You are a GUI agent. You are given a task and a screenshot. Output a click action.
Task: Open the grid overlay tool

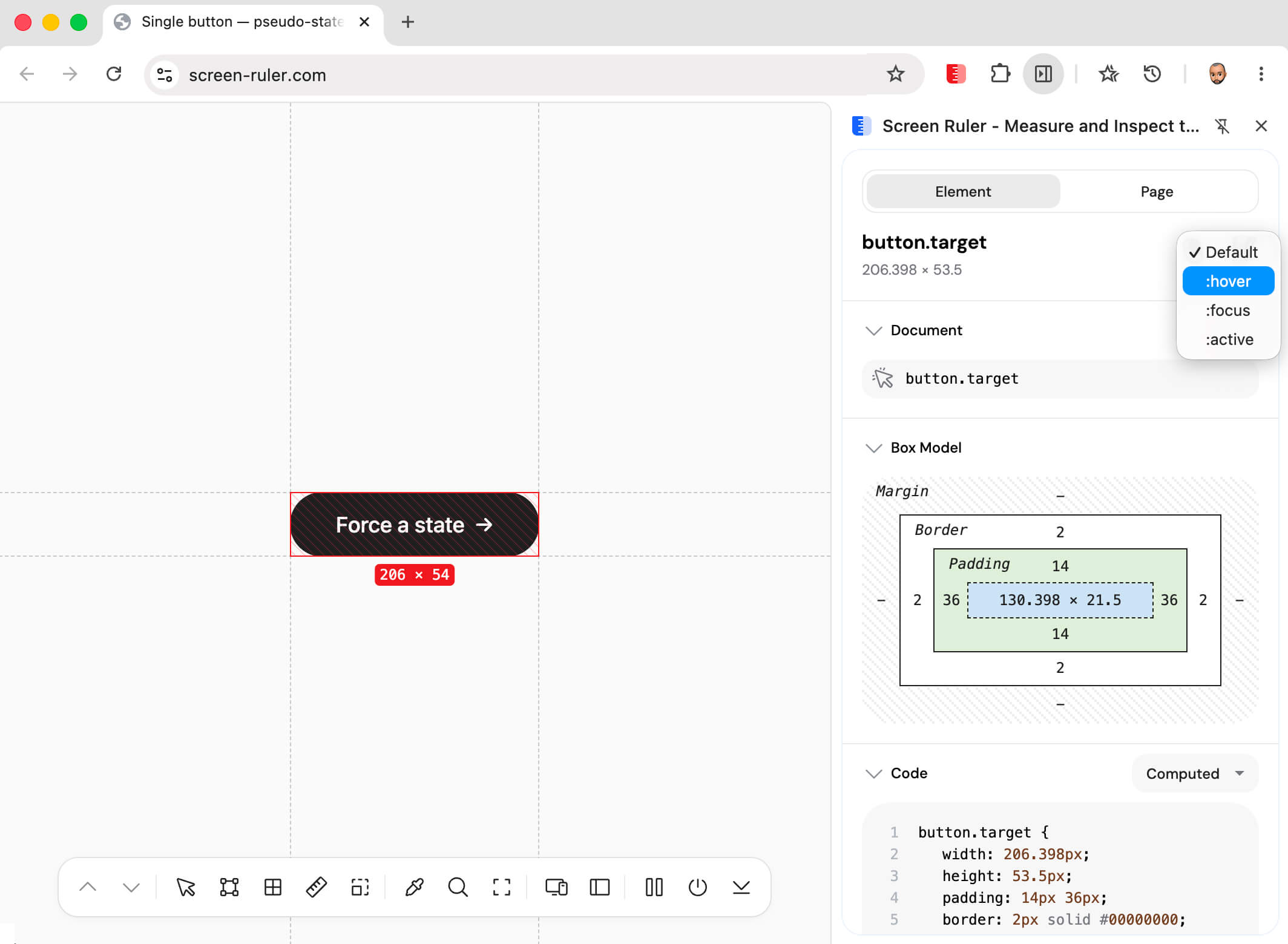click(273, 887)
